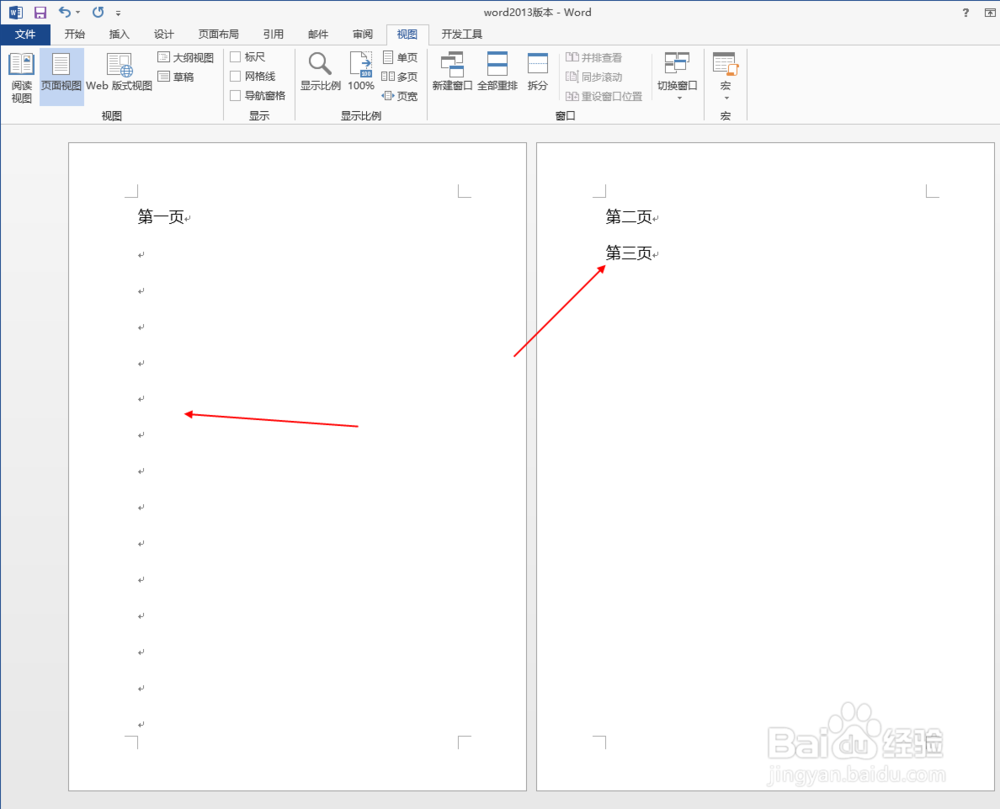1000x809 pixels.
Task: Click the 100% zoom button
Action: pyautogui.click(x=360, y=68)
